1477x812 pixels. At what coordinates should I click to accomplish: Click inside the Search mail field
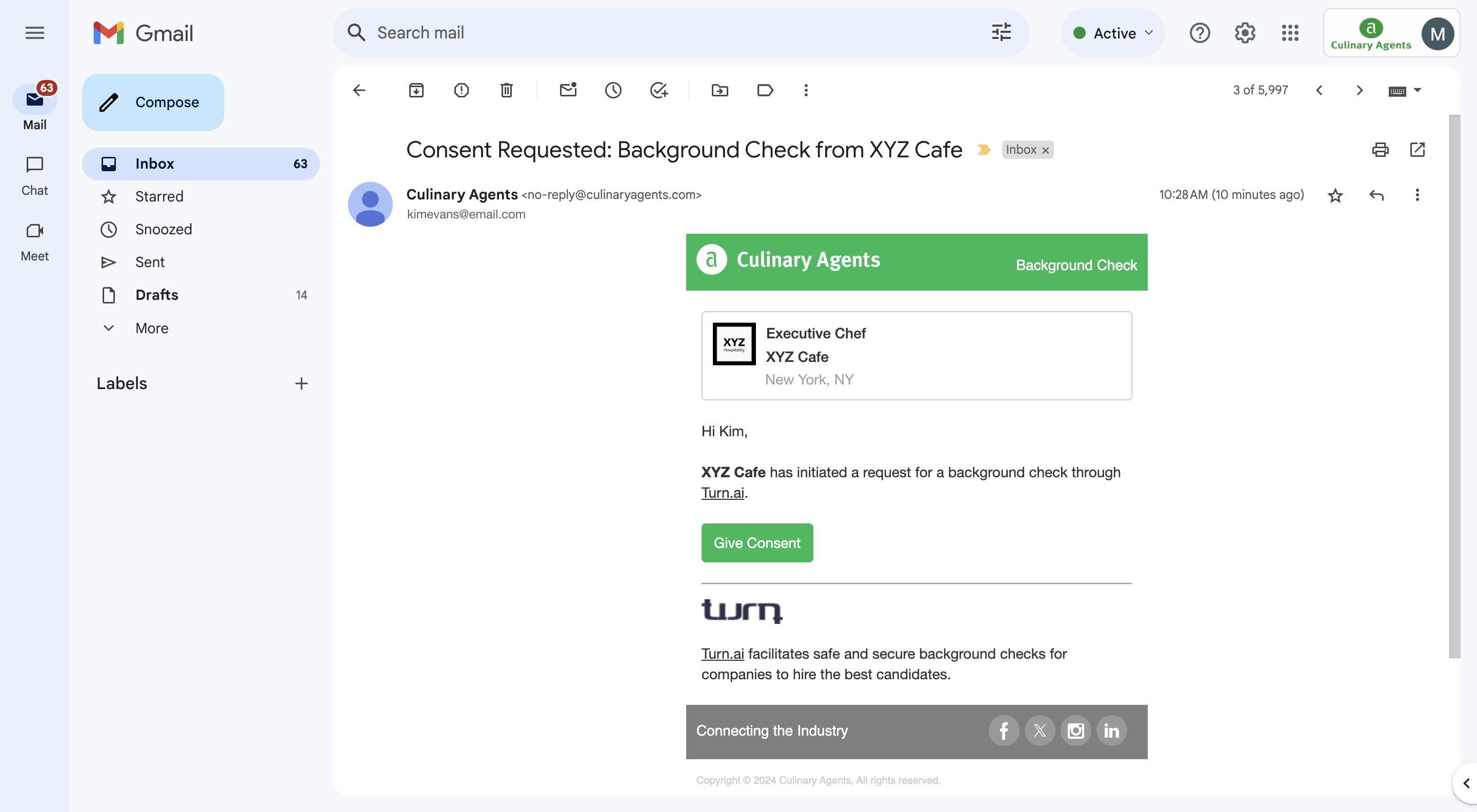(x=573, y=33)
